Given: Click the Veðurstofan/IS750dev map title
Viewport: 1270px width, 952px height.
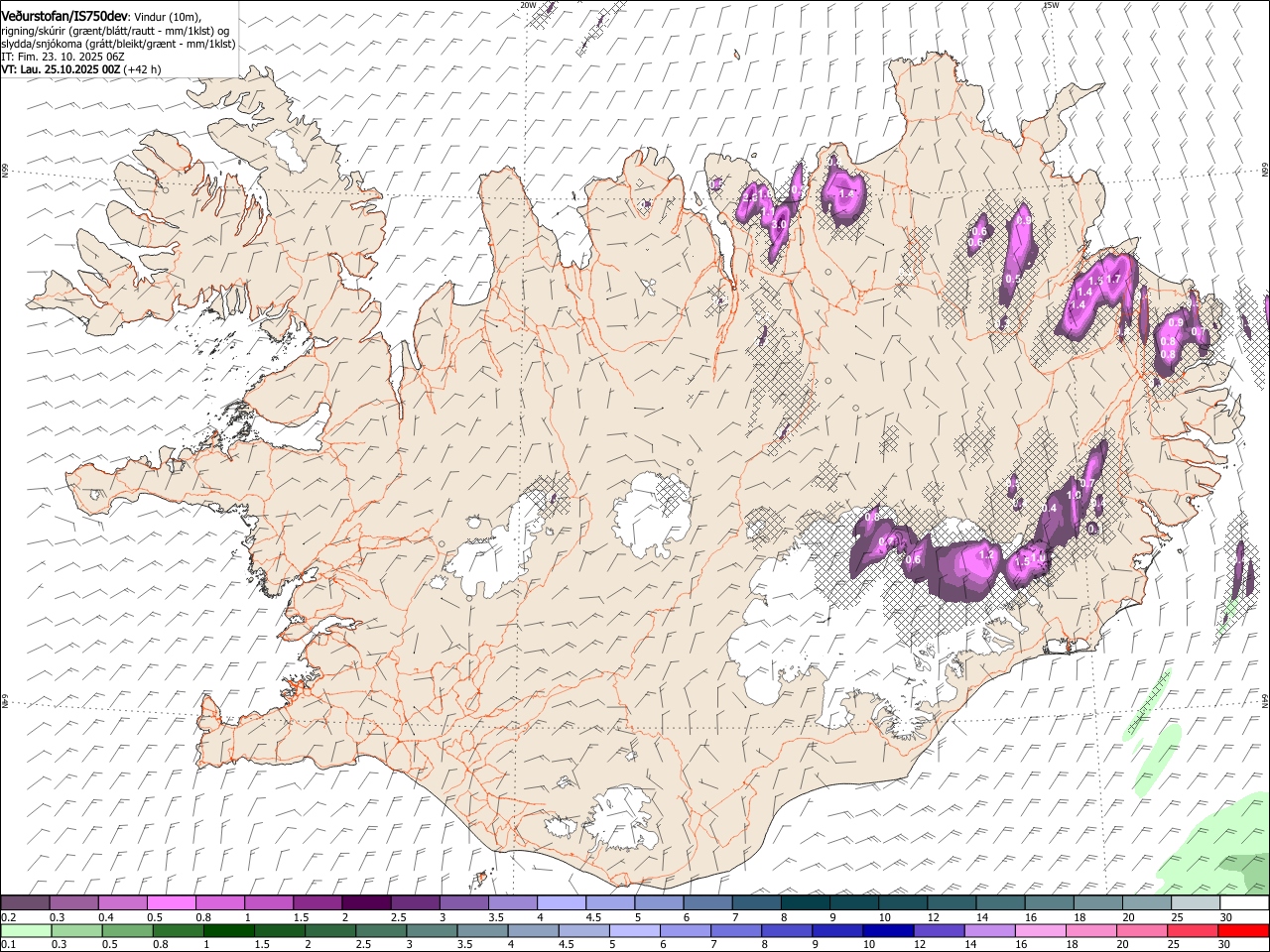Looking at the screenshot, I should click(x=64, y=16).
